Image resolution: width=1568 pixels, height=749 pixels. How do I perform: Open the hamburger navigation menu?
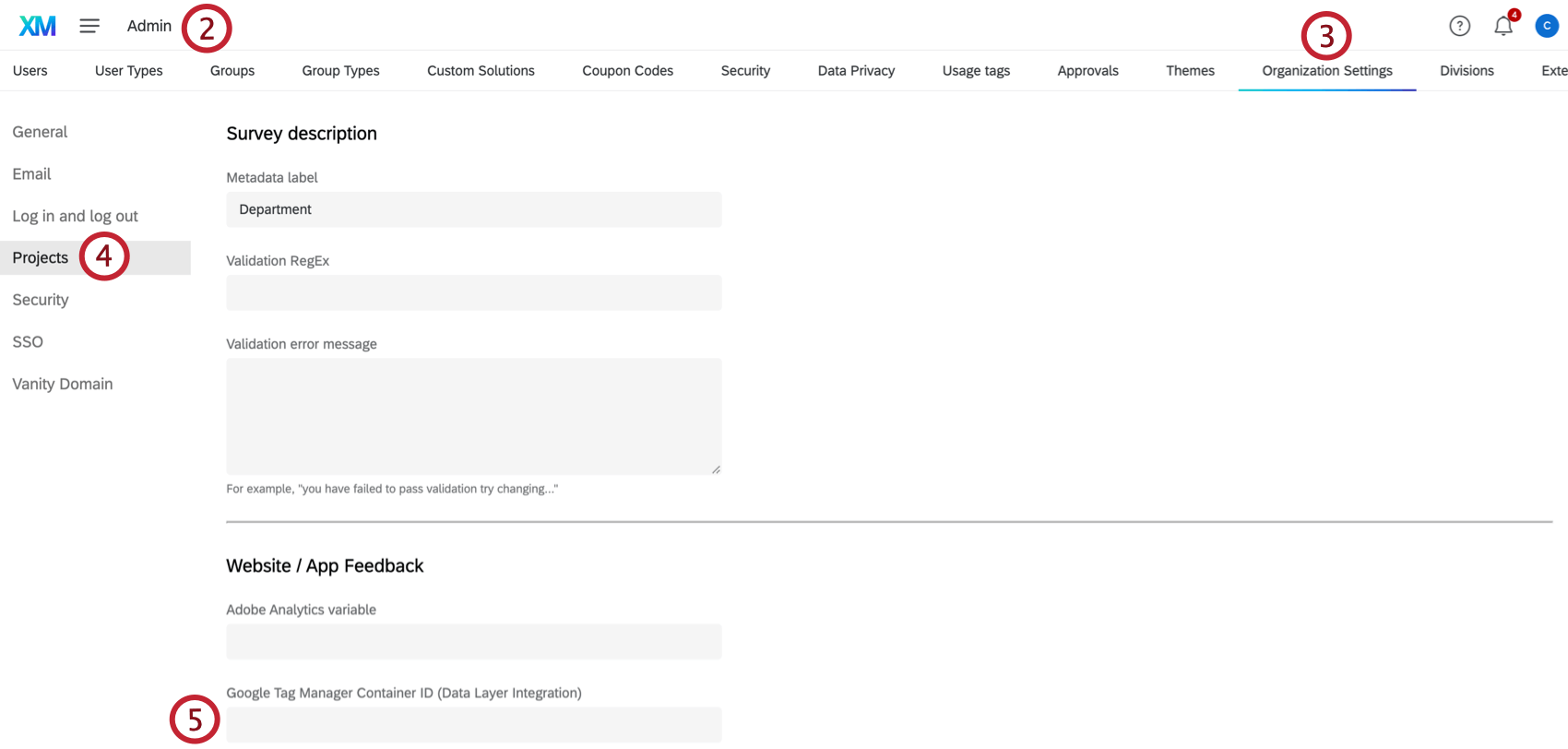pos(89,26)
